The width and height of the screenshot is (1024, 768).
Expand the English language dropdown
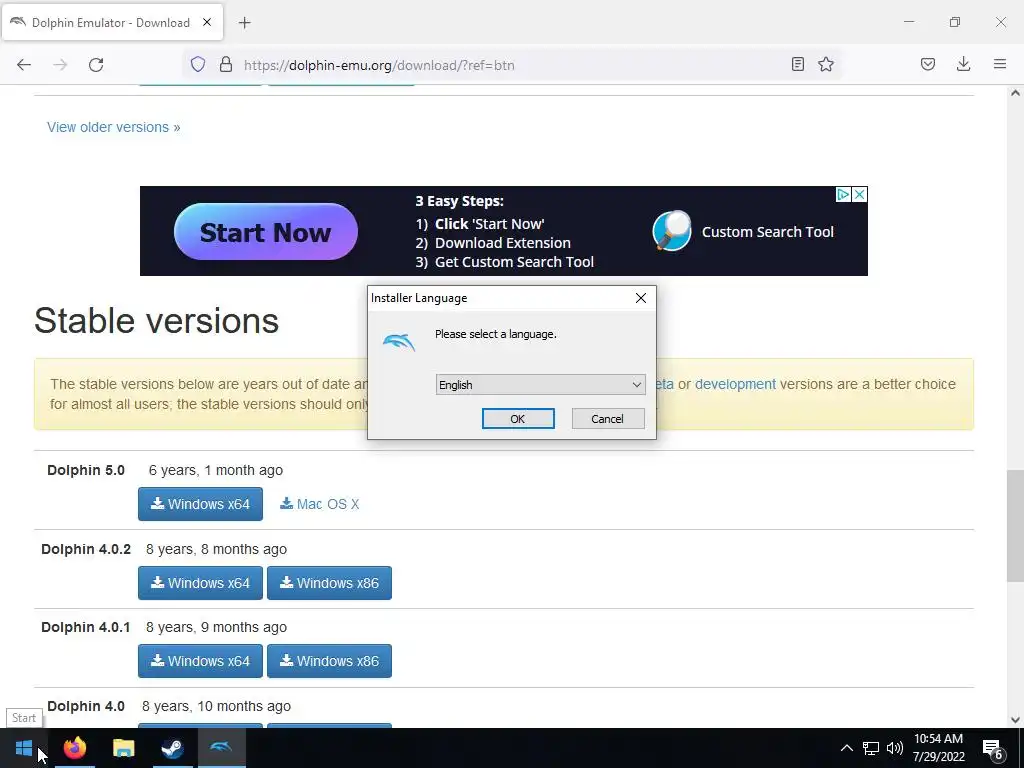[x=541, y=385]
